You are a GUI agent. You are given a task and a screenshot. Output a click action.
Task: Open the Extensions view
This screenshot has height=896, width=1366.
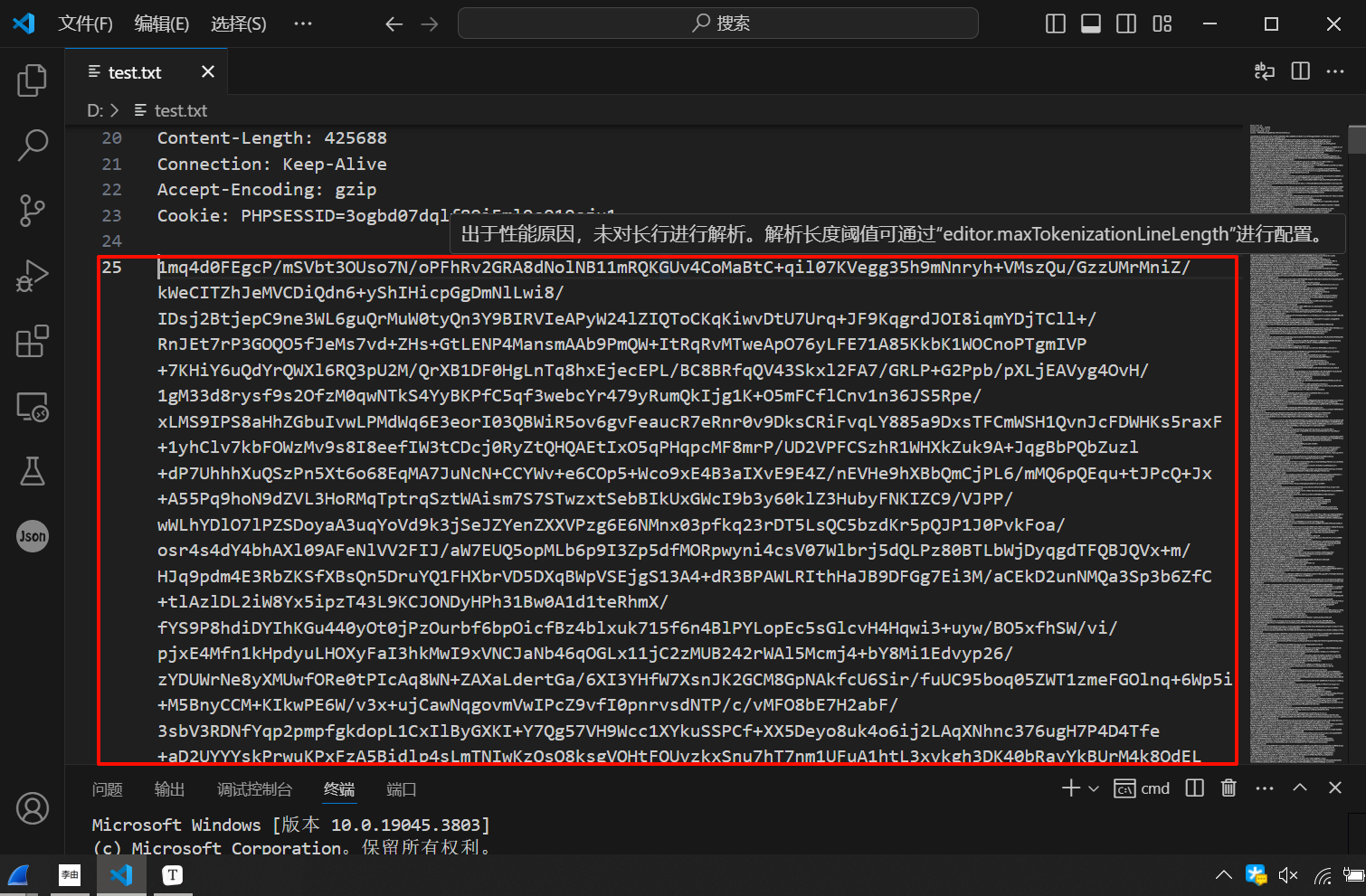32,341
